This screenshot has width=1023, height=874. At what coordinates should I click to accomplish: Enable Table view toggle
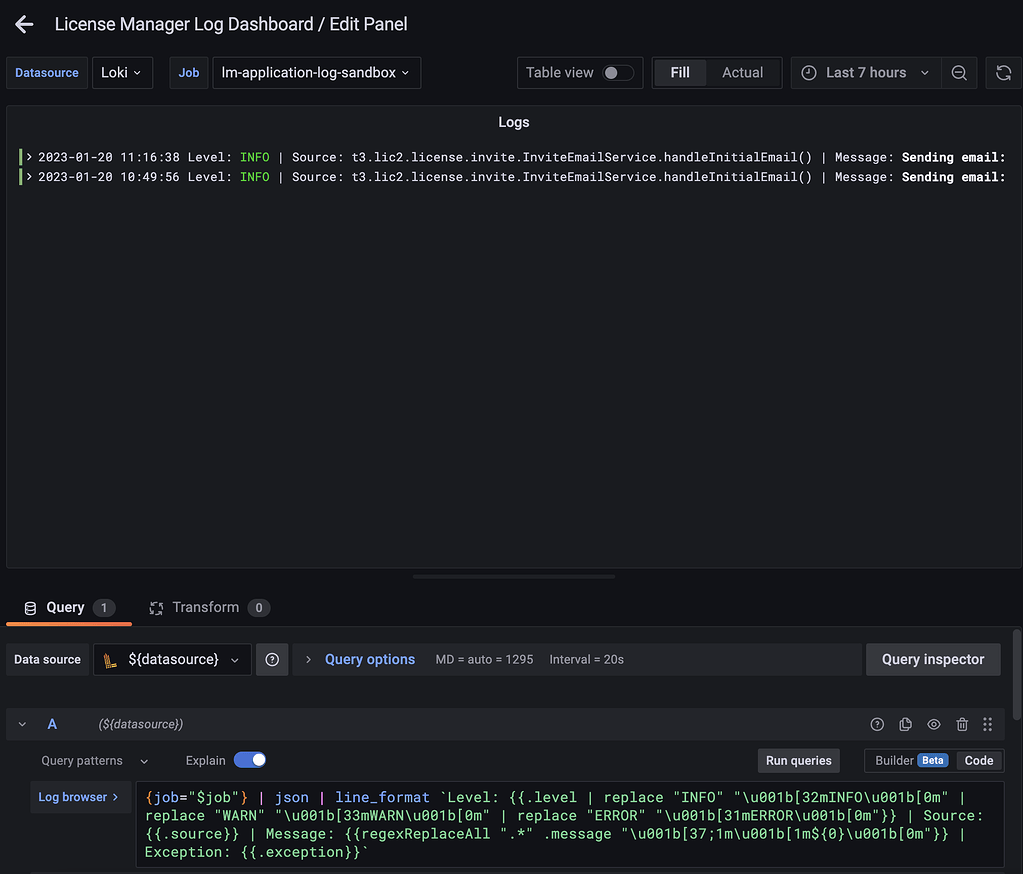pyautogui.click(x=618, y=72)
